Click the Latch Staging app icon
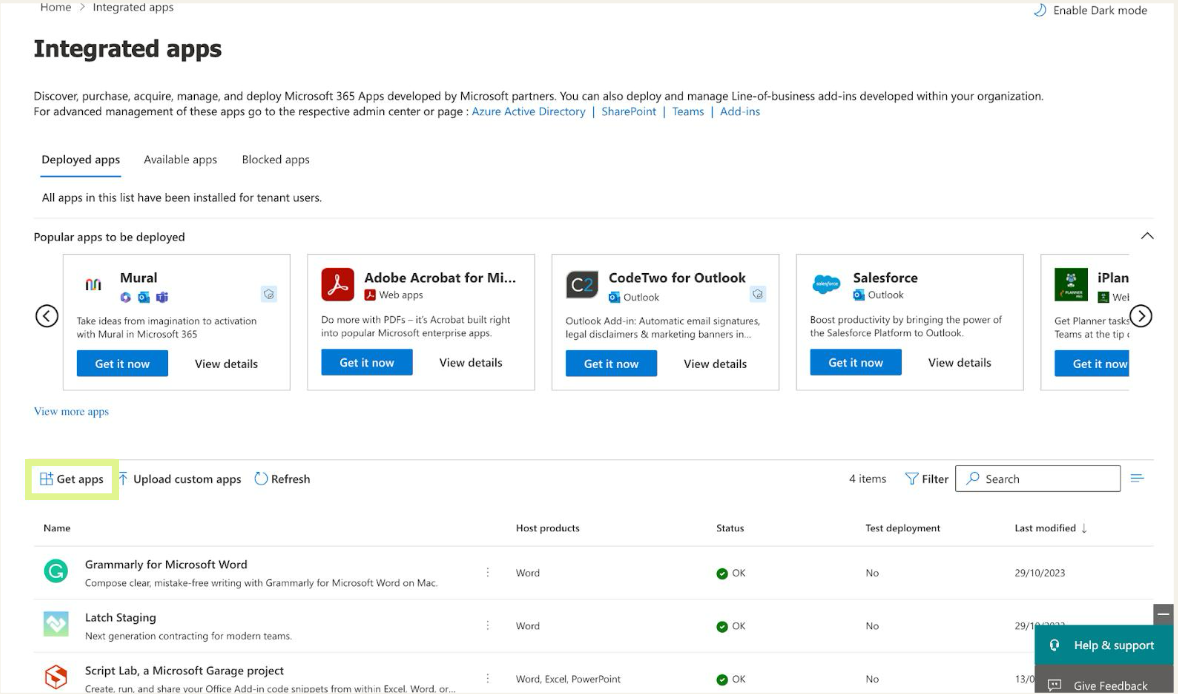The image size is (1178, 694). click(x=56, y=625)
